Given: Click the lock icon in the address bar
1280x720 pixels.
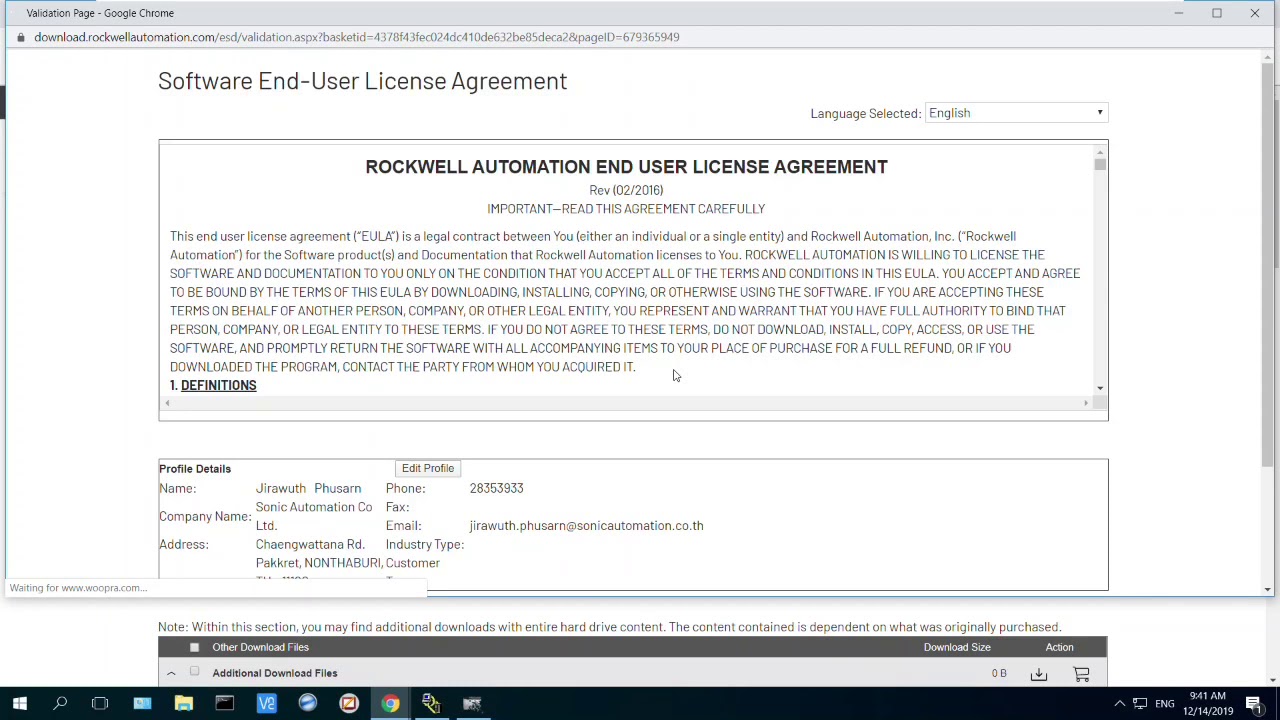Looking at the screenshot, I should (20, 37).
